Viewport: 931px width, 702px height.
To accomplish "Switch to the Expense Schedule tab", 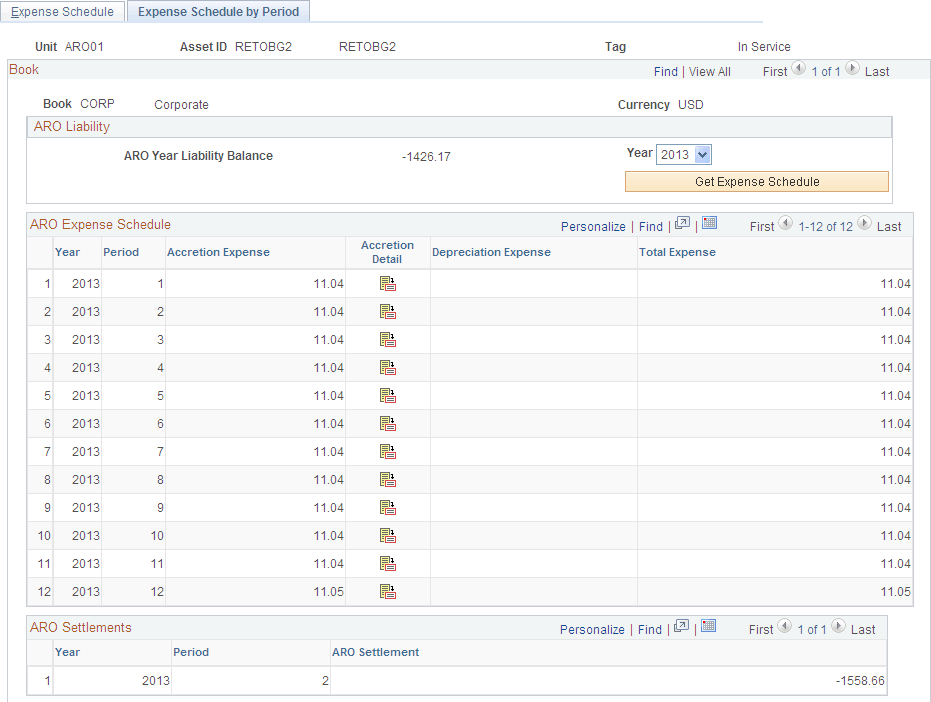I will (62, 11).
